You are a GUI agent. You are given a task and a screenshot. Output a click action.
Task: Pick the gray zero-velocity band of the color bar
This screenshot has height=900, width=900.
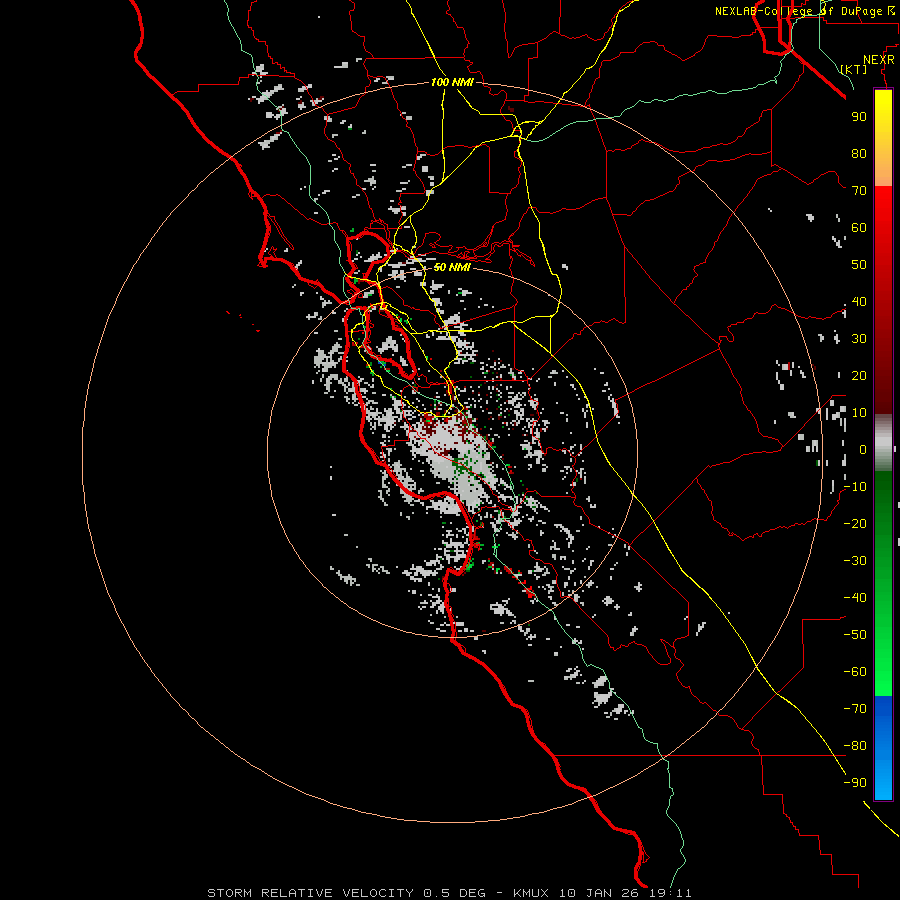pos(883,443)
